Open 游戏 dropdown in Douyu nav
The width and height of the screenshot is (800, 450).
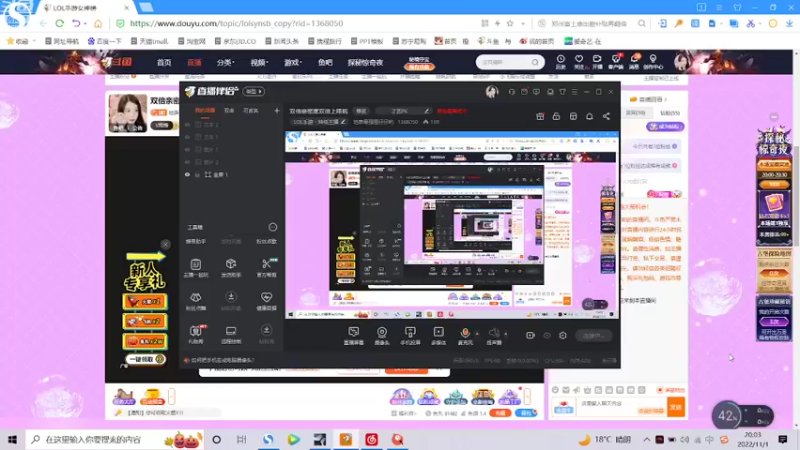(x=293, y=62)
